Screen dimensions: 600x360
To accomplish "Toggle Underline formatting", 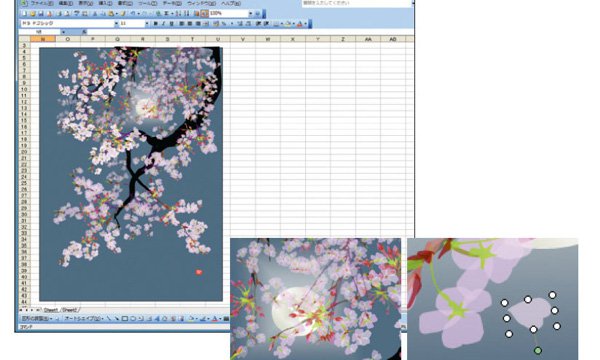I will click(x=171, y=23).
